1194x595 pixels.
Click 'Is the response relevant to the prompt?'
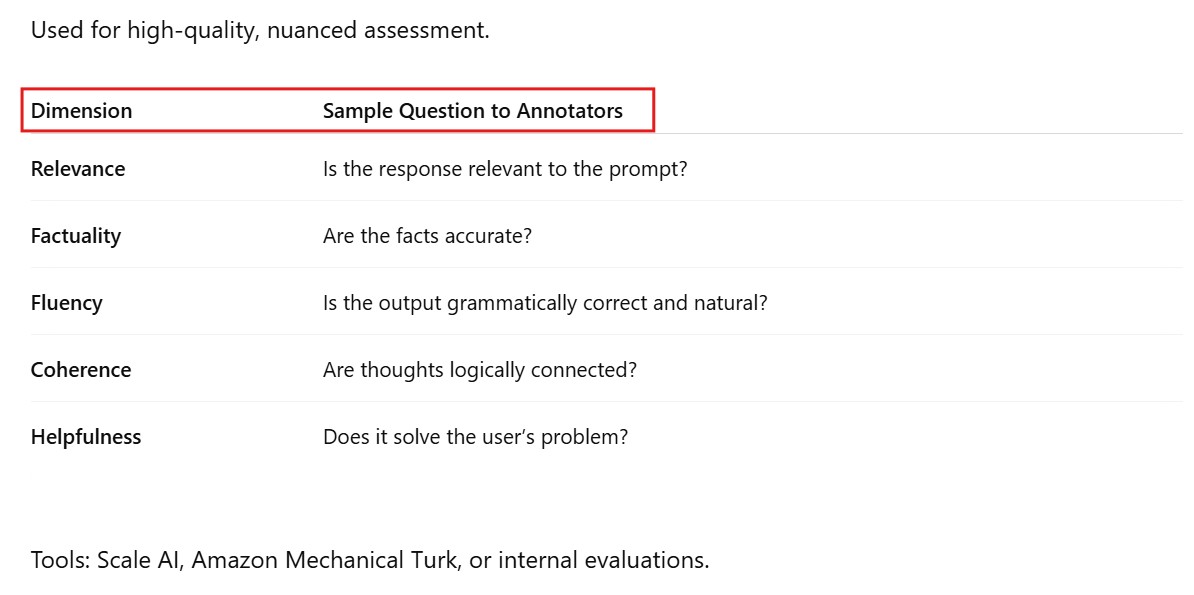(505, 169)
